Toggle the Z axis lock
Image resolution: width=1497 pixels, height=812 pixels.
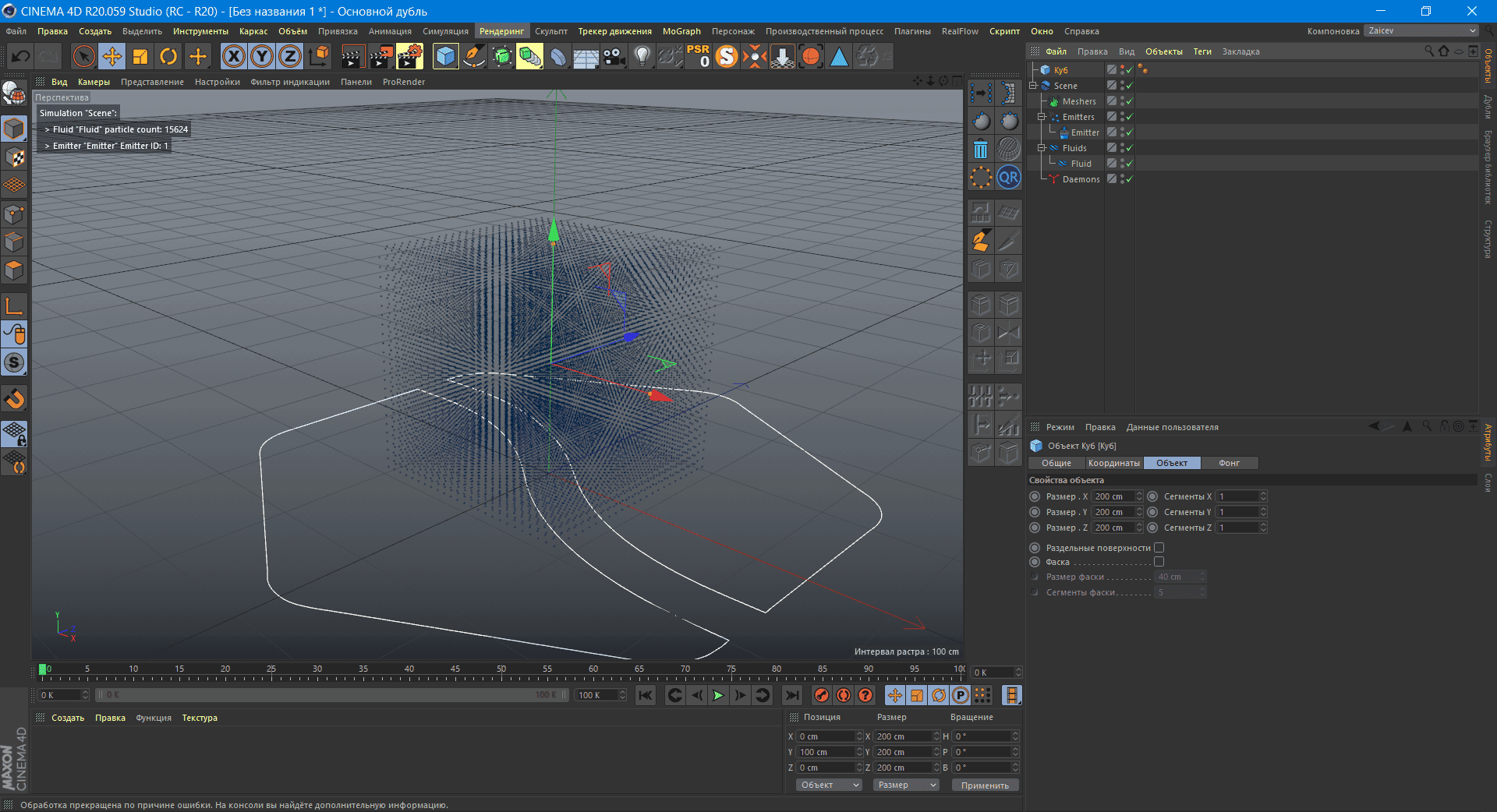290,56
